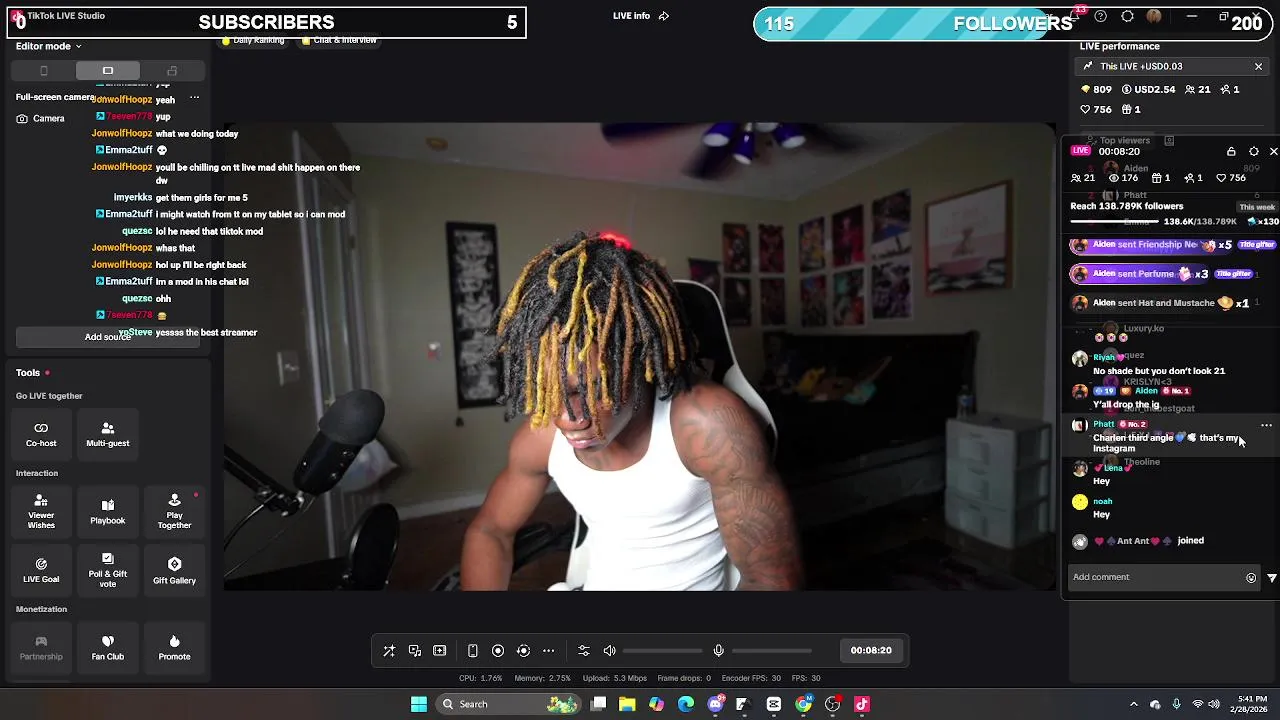
Task: Open Microsoft Edge from taskbar
Action: (x=686, y=704)
